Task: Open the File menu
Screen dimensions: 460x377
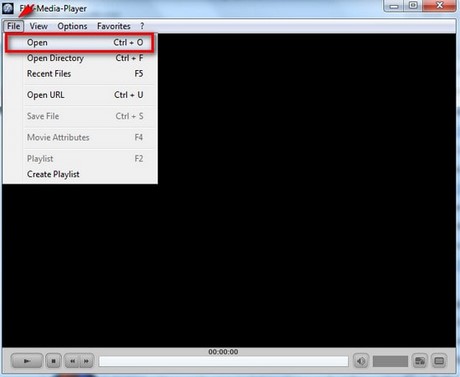Action: click(x=14, y=26)
